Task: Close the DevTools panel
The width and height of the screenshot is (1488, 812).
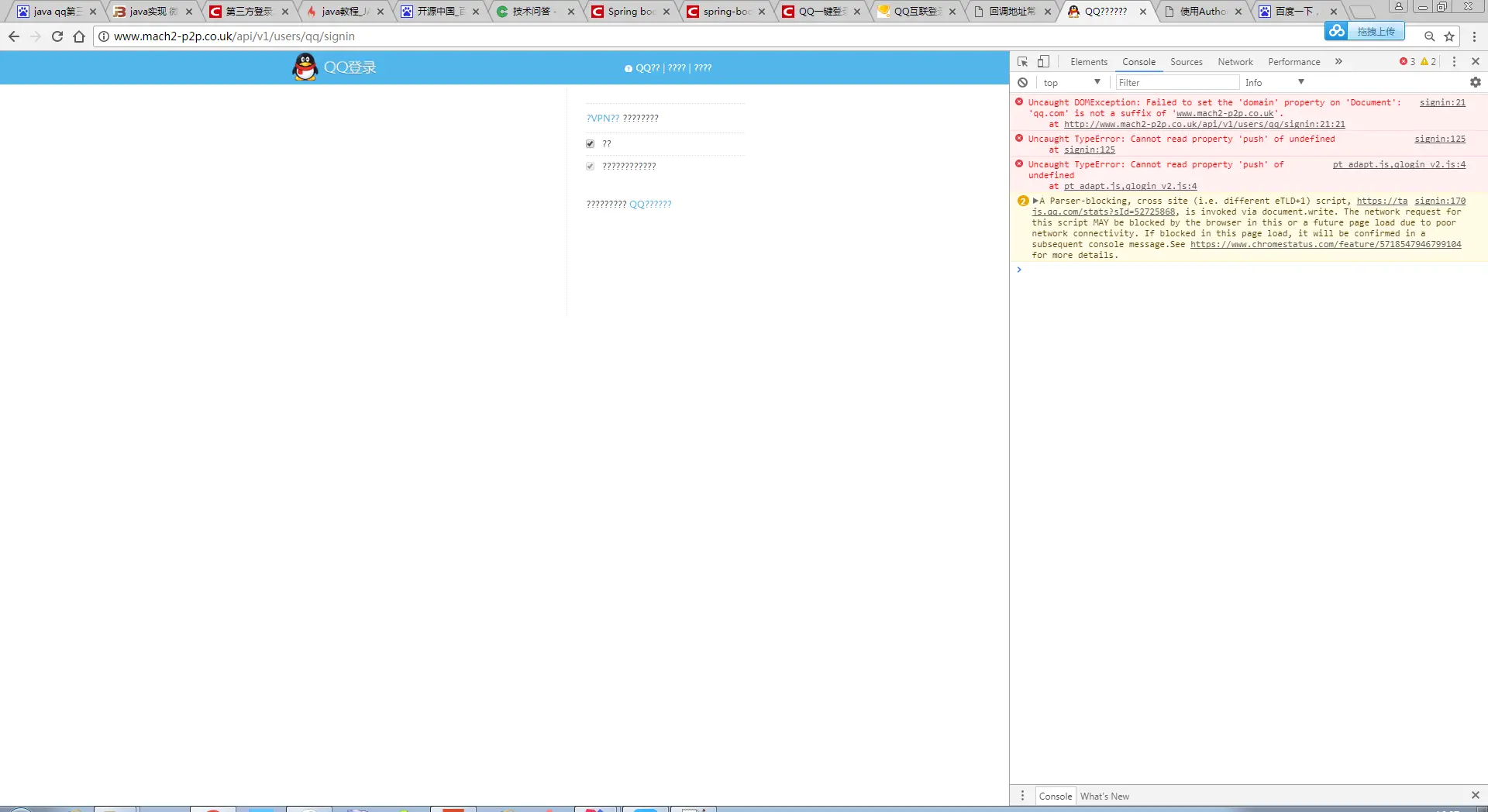Action: tap(1476, 61)
